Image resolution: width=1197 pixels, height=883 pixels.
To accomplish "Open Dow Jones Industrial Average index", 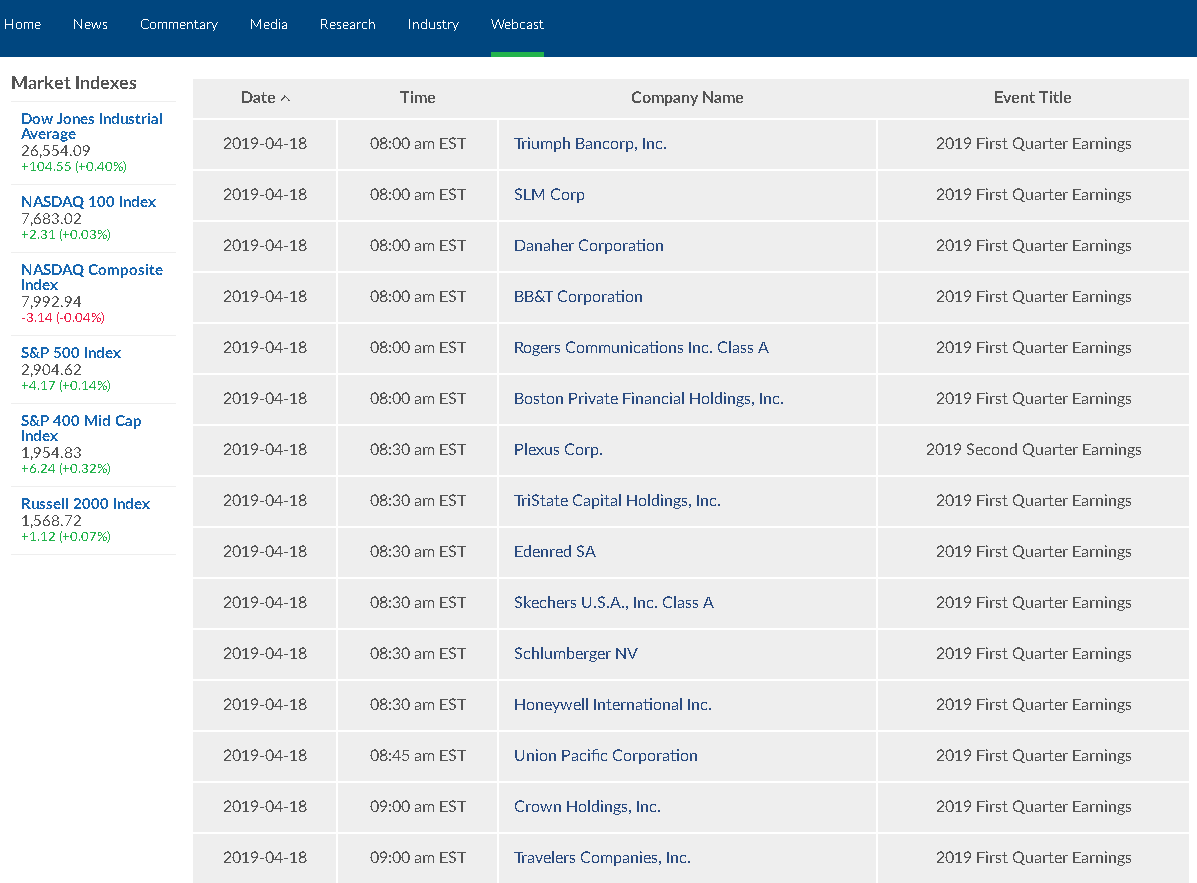I will (x=92, y=126).
